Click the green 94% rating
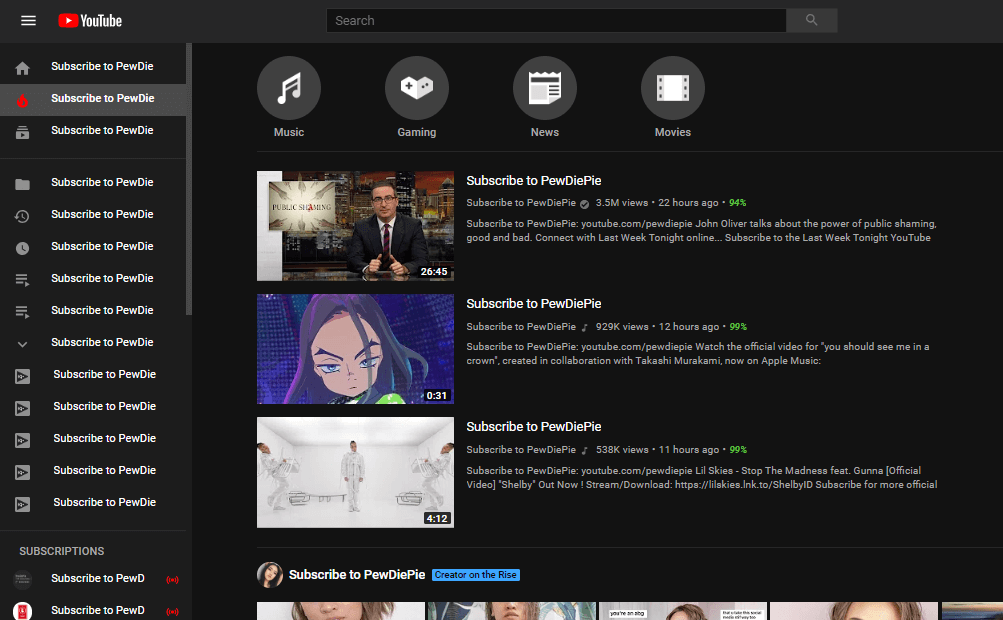This screenshot has width=1003, height=620. [738, 203]
